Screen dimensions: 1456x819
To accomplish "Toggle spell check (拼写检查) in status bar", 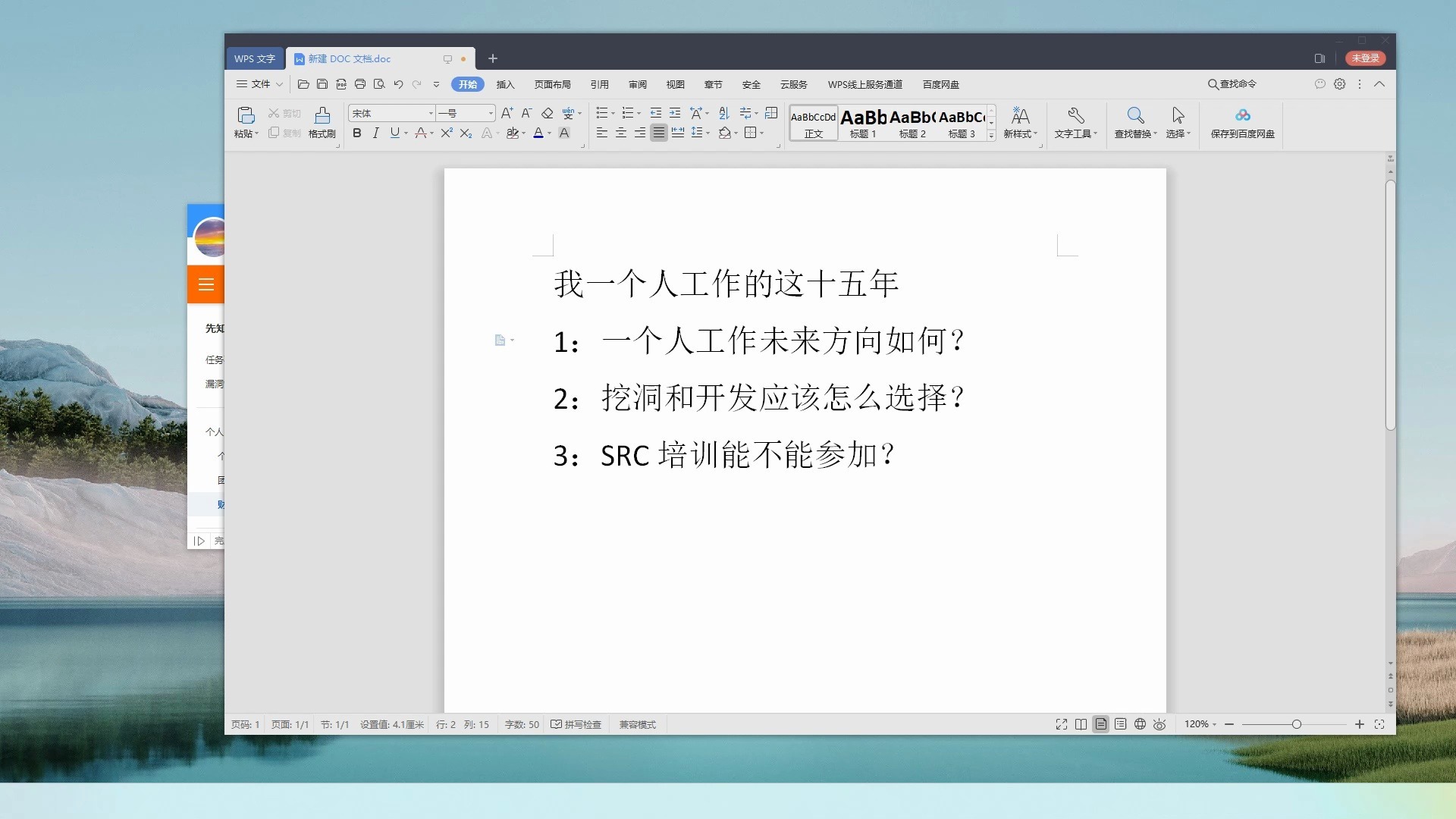I will point(576,724).
